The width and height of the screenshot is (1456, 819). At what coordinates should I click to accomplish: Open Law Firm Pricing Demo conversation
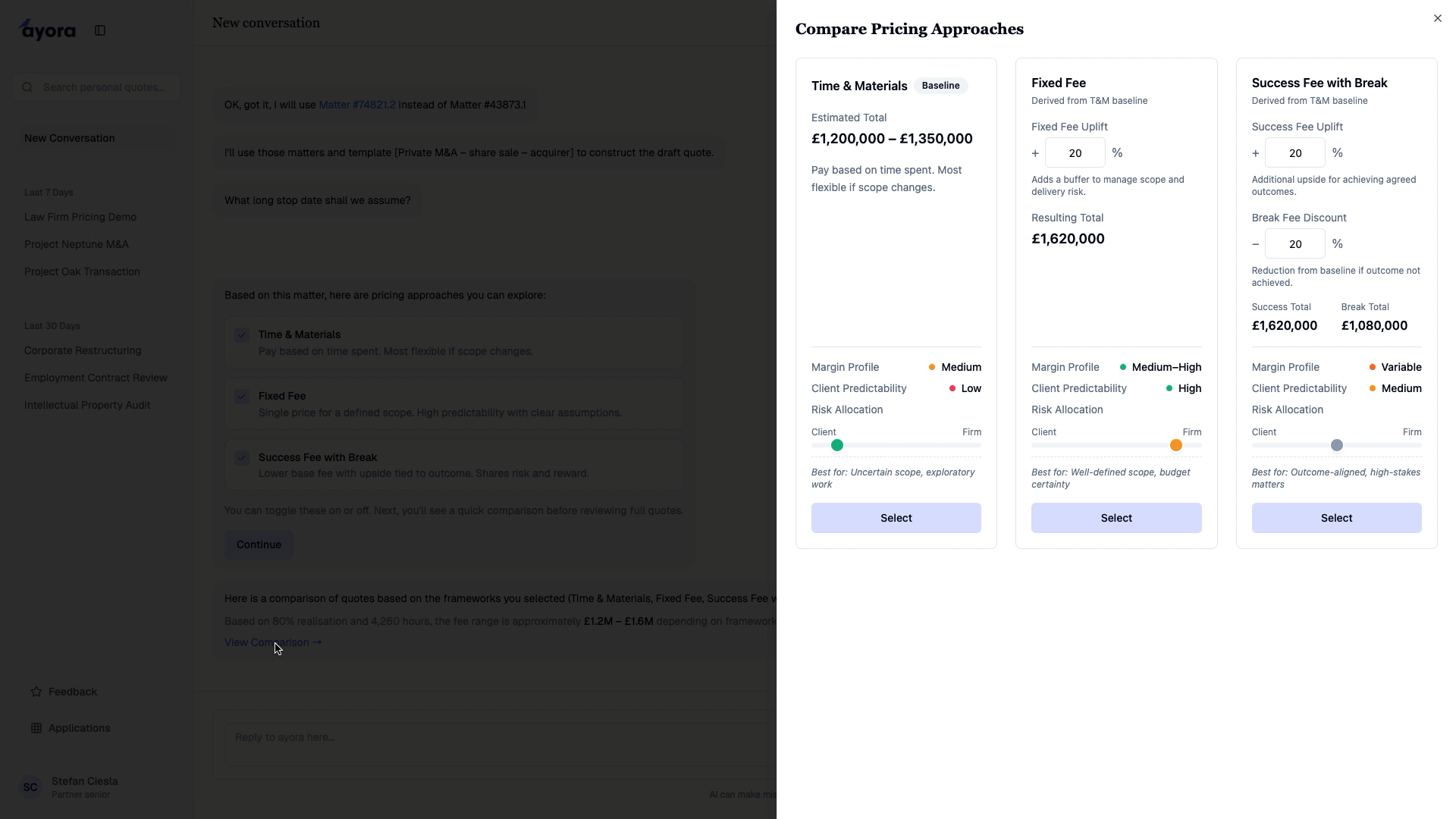[80, 217]
